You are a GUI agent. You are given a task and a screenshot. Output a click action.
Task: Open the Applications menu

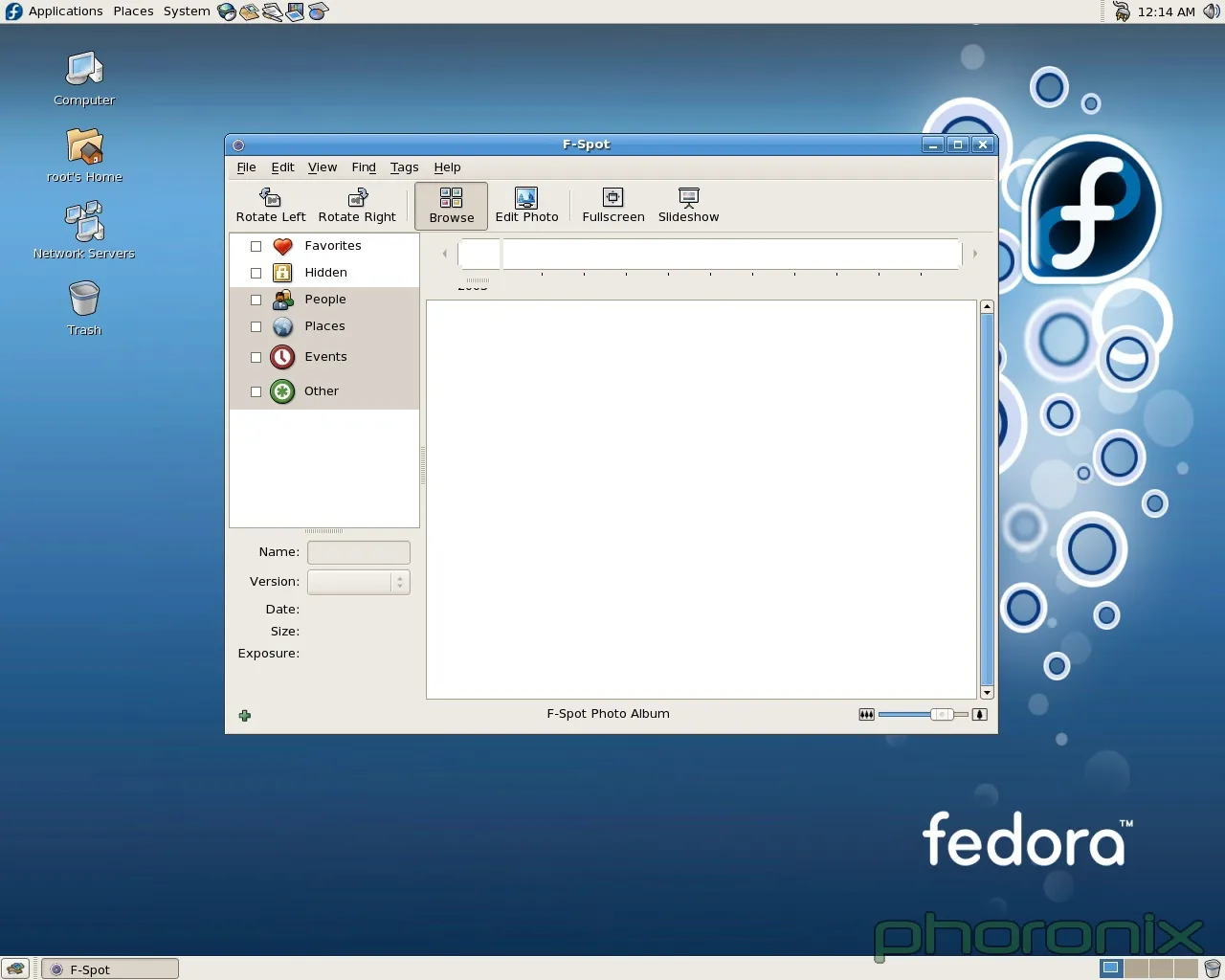[x=65, y=11]
